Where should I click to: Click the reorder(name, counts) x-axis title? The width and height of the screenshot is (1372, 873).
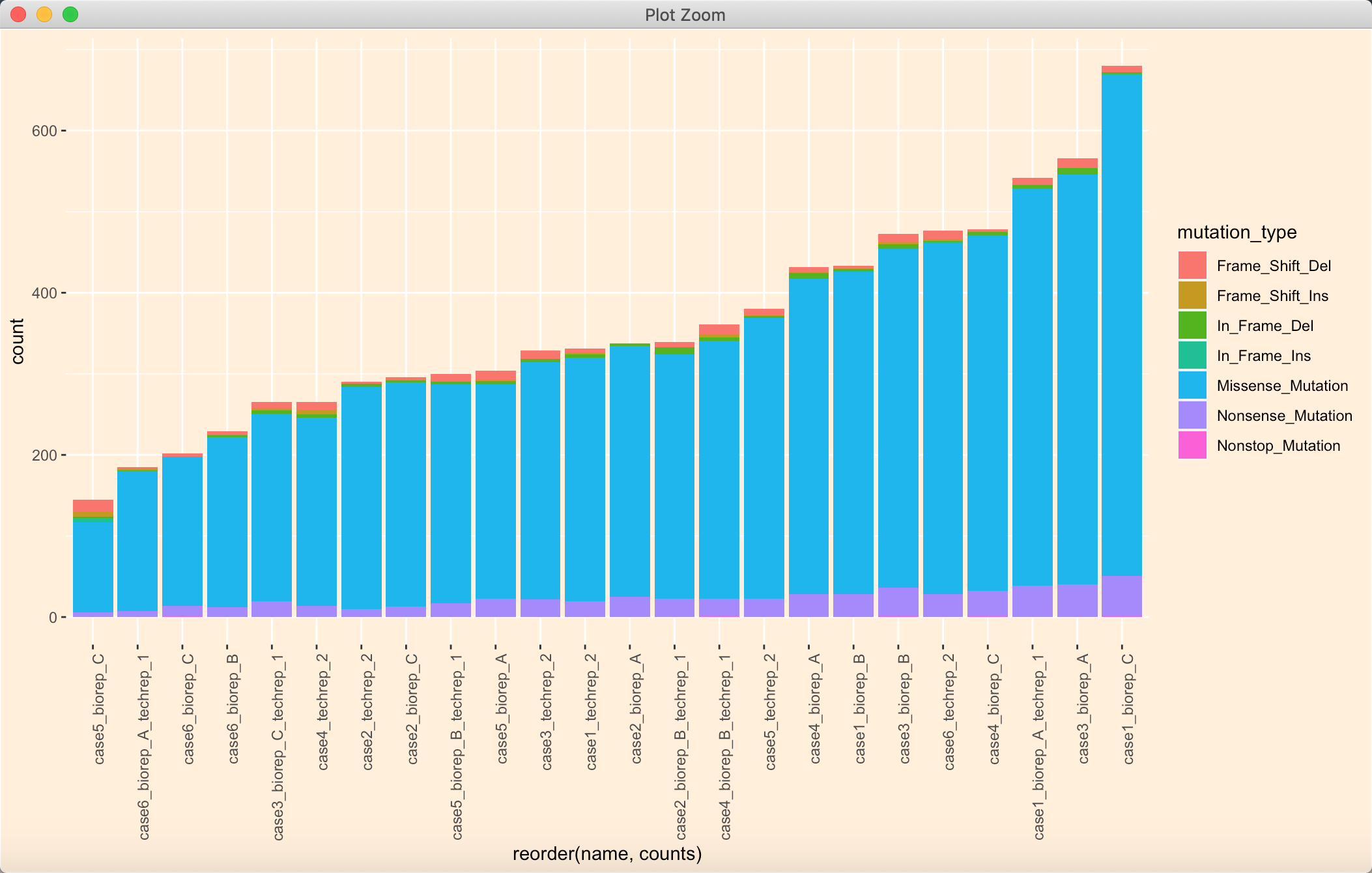point(607,853)
